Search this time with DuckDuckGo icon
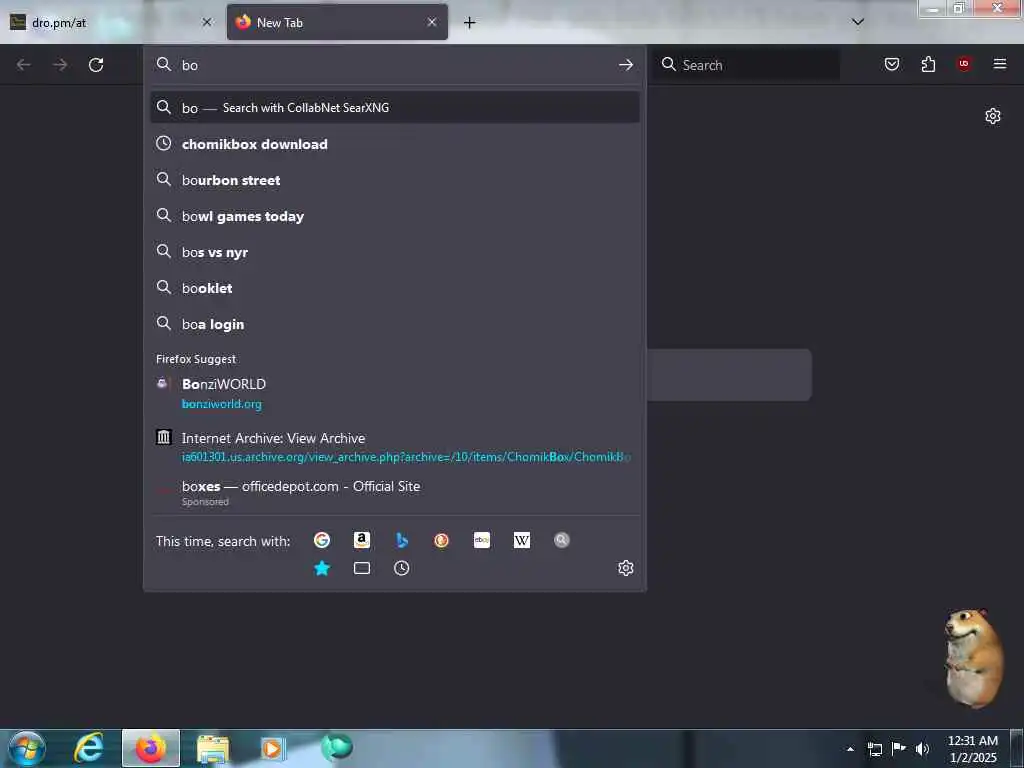The width and height of the screenshot is (1024, 768). pos(441,540)
